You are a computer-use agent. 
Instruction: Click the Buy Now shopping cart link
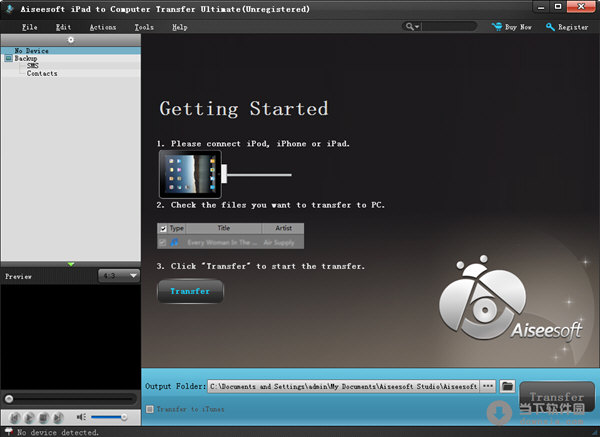512,27
